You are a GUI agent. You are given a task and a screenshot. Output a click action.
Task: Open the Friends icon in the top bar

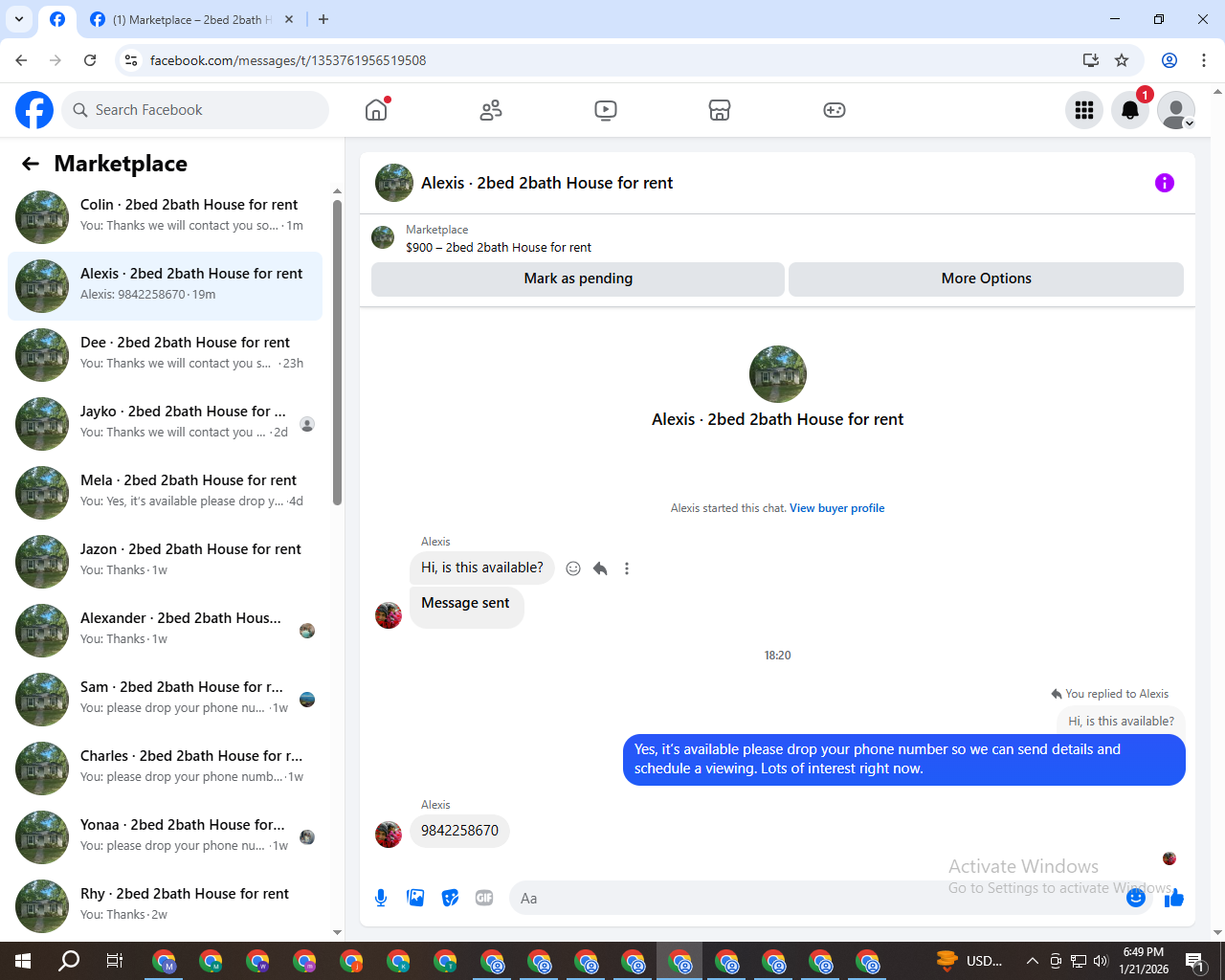491,110
